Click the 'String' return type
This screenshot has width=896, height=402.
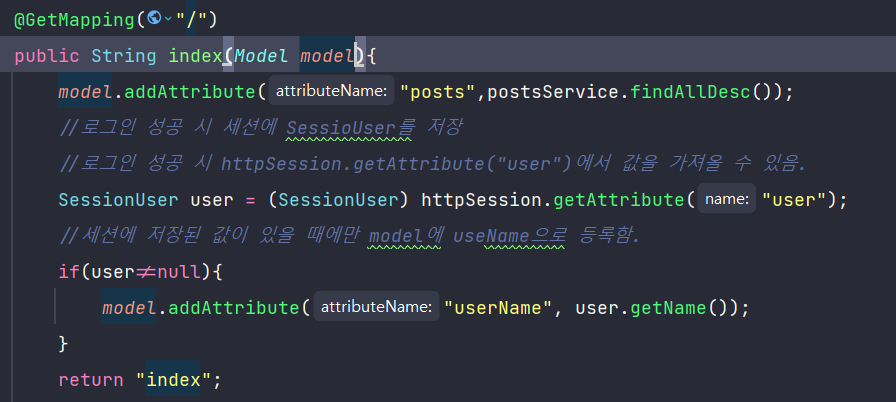pyautogui.click(x=123, y=56)
